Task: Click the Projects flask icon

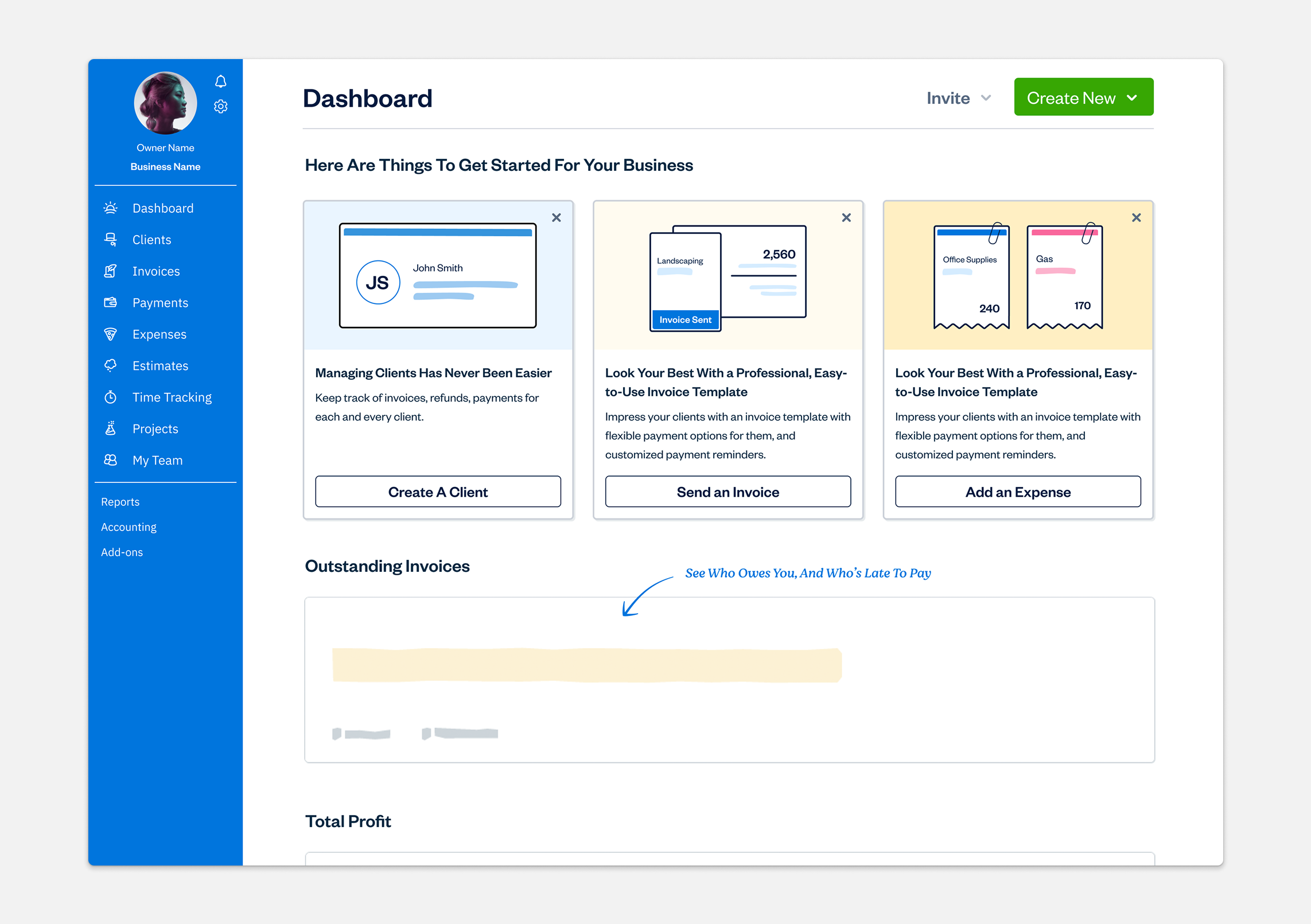Action: point(111,428)
